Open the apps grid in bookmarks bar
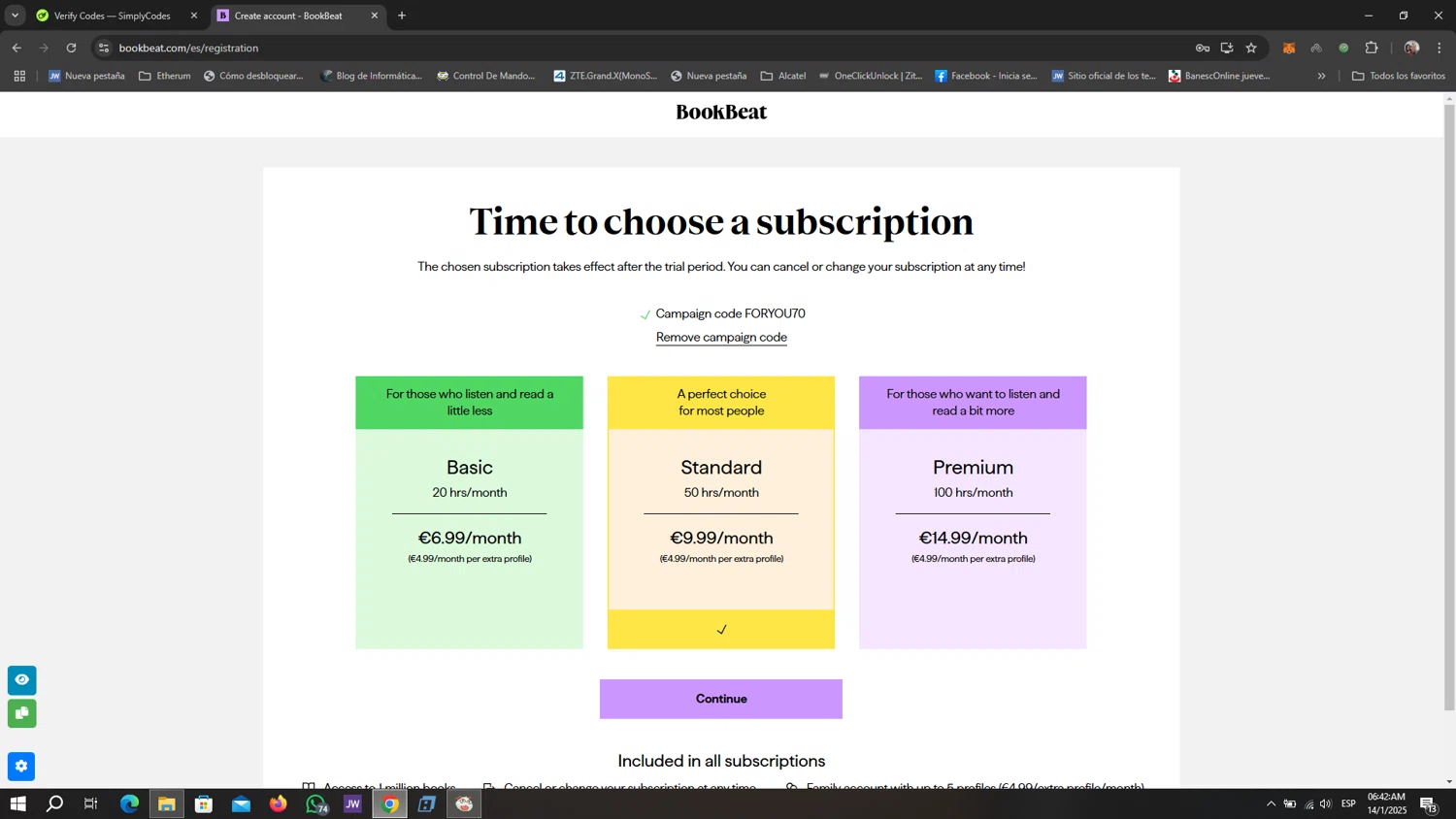This screenshot has width=1456, height=819. pos(19,76)
